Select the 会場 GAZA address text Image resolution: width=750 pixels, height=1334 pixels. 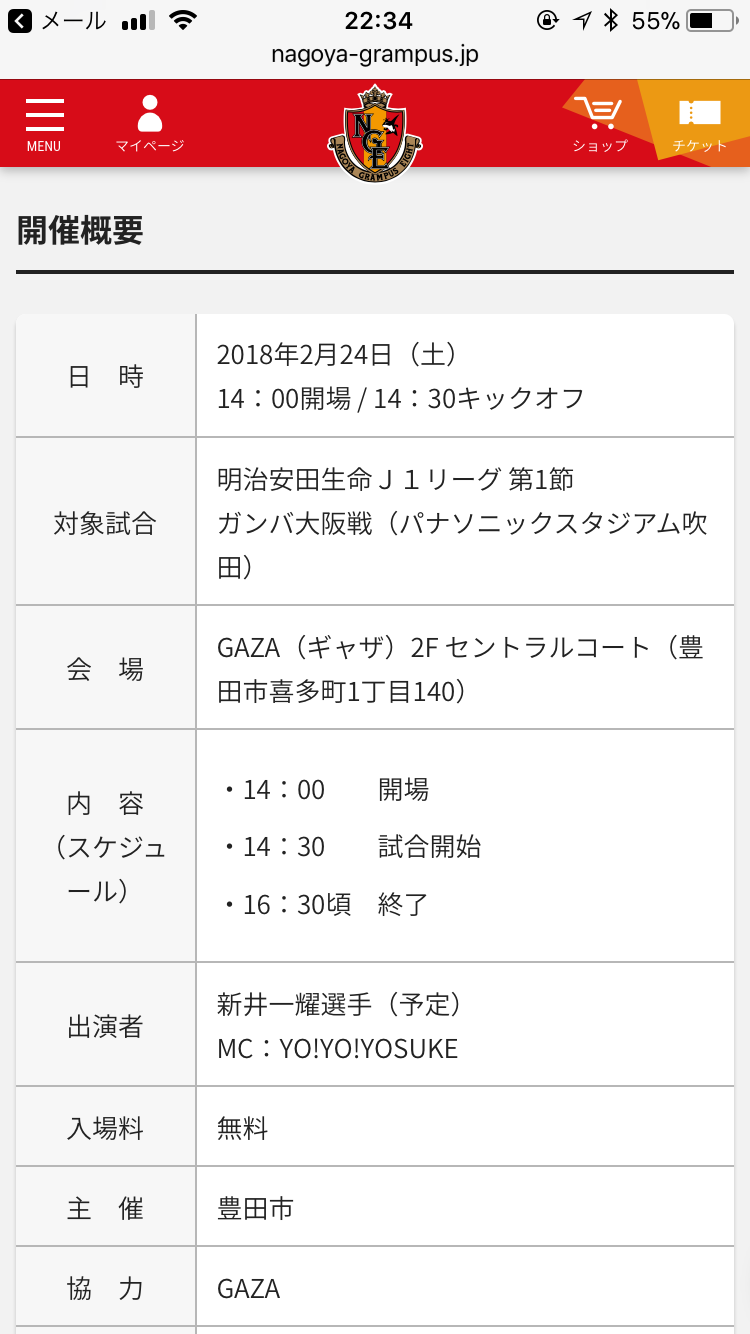click(x=460, y=668)
